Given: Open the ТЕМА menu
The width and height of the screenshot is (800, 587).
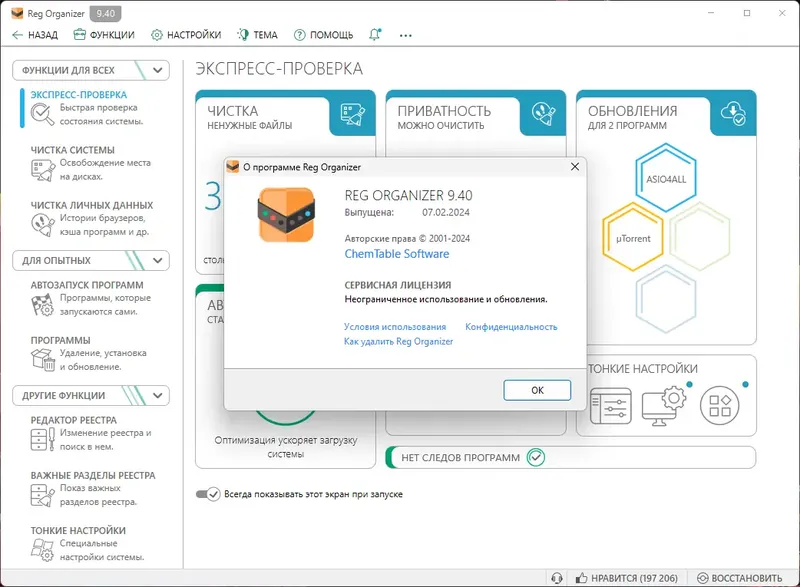Looking at the screenshot, I should (258, 35).
